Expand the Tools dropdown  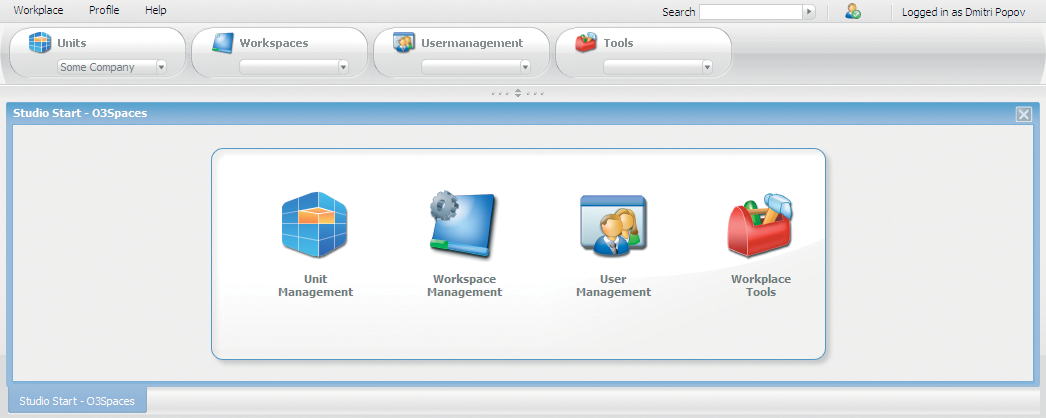[x=707, y=67]
